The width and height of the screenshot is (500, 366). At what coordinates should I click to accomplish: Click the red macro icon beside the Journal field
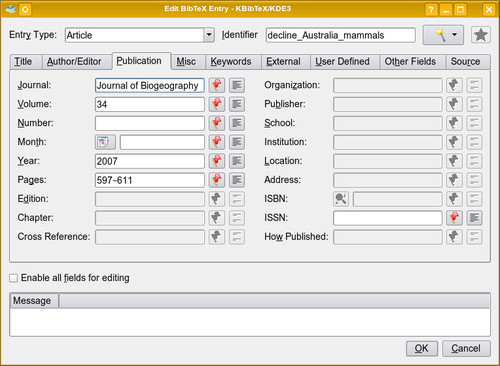pyautogui.click(x=217, y=85)
